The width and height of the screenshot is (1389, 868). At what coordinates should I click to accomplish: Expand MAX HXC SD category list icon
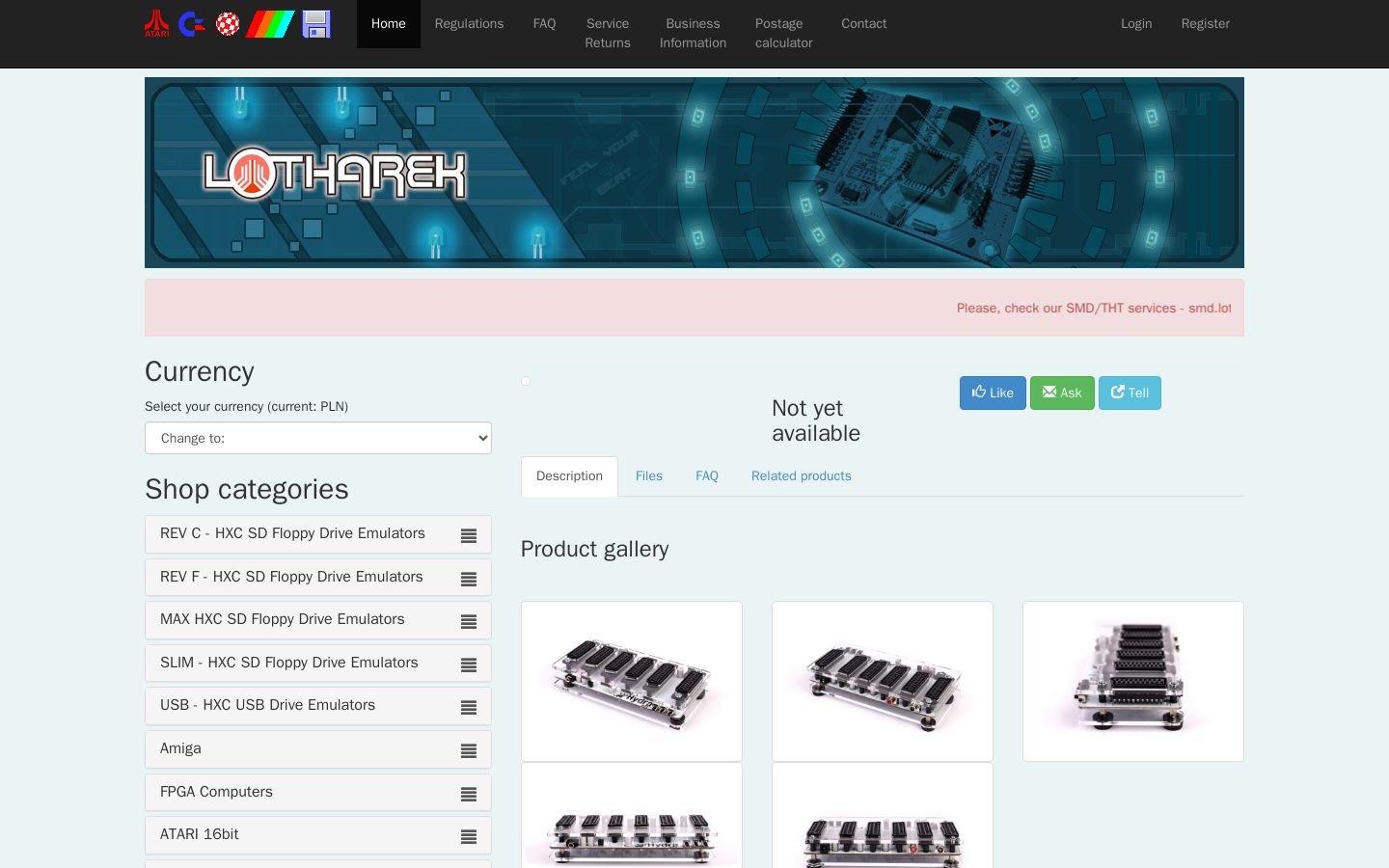pyautogui.click(x=469, y=622)
